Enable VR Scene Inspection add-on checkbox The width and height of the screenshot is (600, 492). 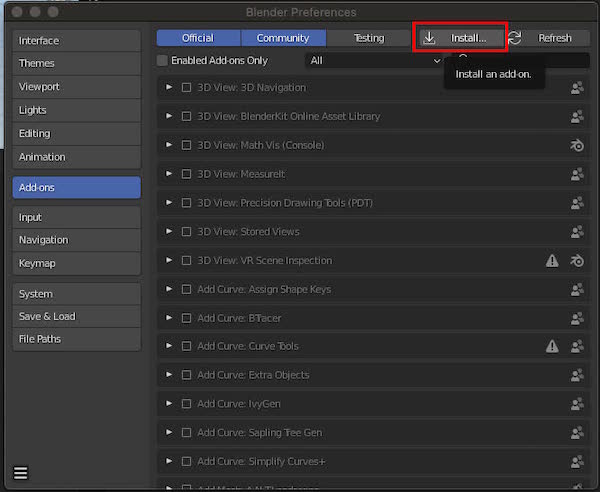pyautogui.click(x=186, y=261)
